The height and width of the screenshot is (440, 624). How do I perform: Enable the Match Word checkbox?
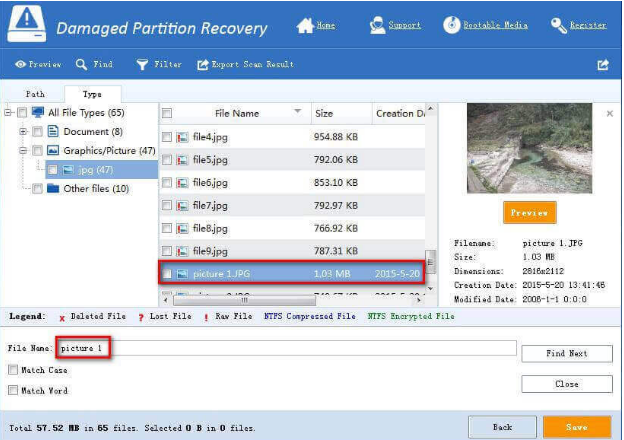click(13, 390)
